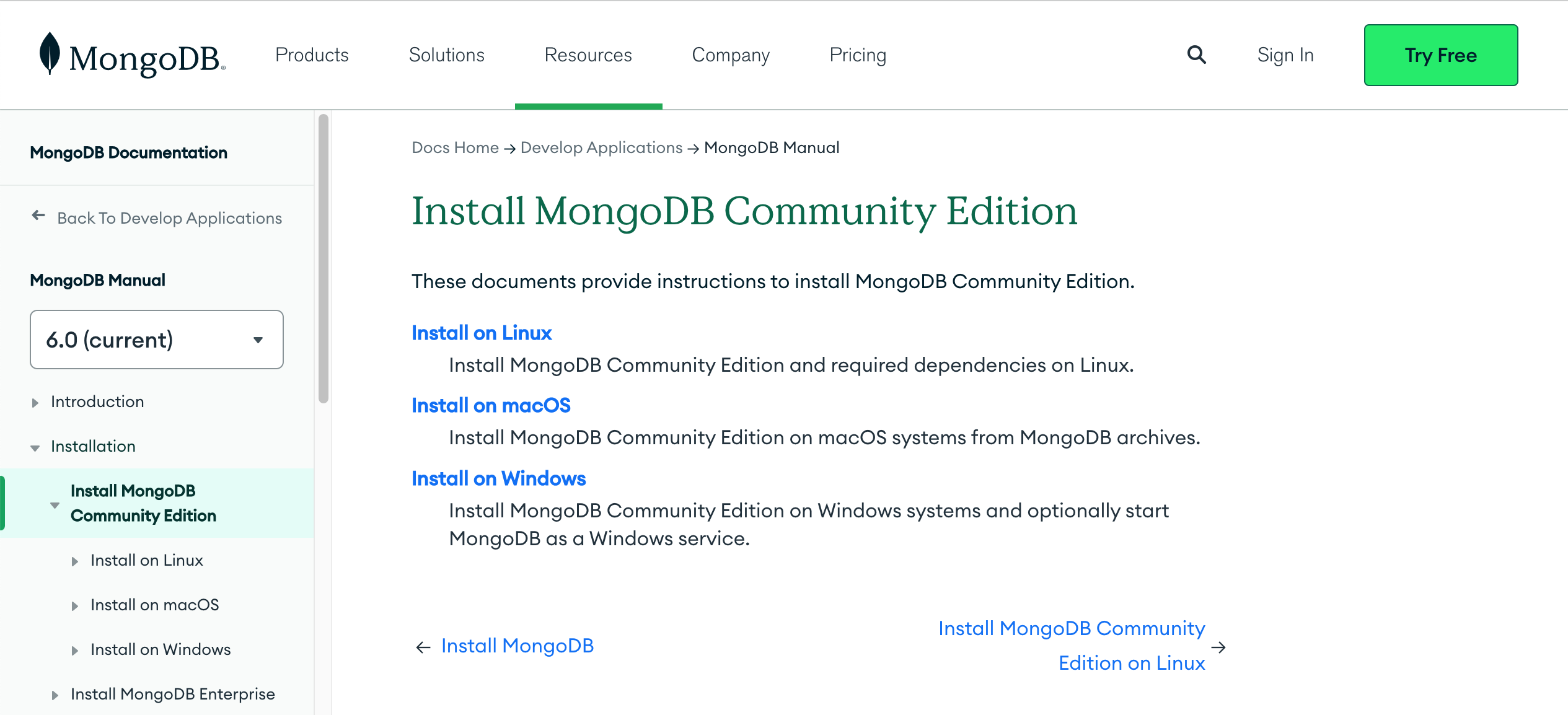Select Install MongoDB Enterprise sidebar item
The image size is (1568, 715).
coord(173,695)
